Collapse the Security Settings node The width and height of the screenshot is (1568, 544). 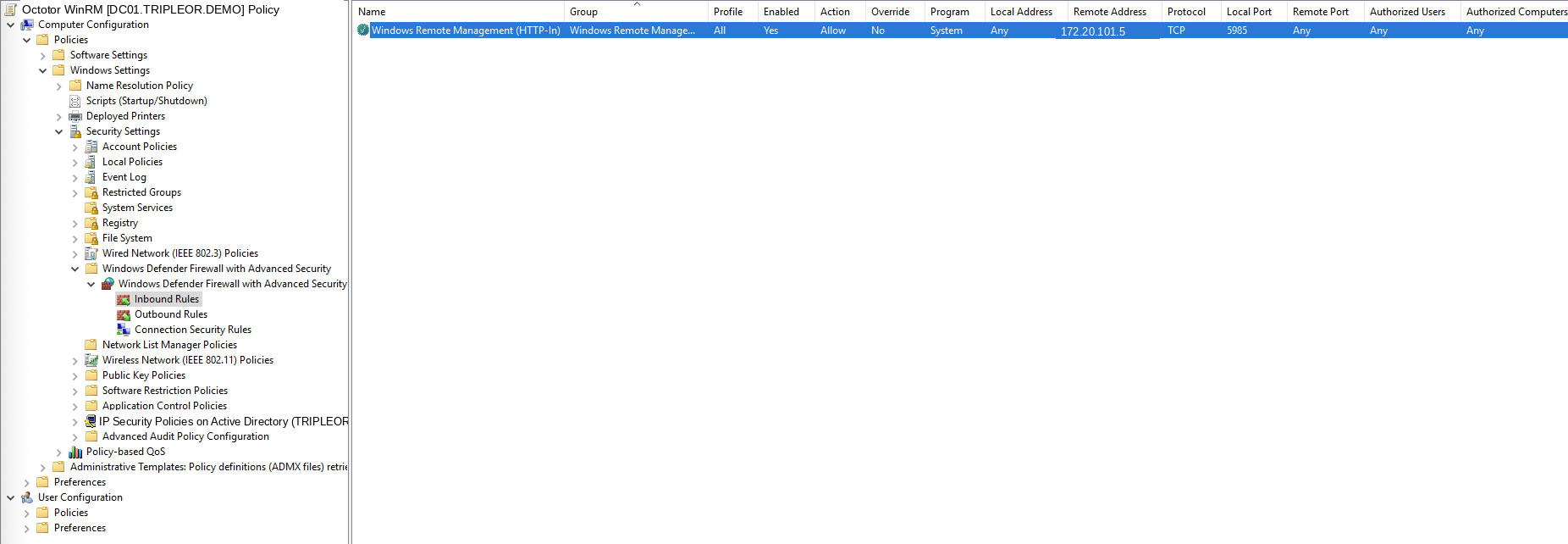pos(58,132)
